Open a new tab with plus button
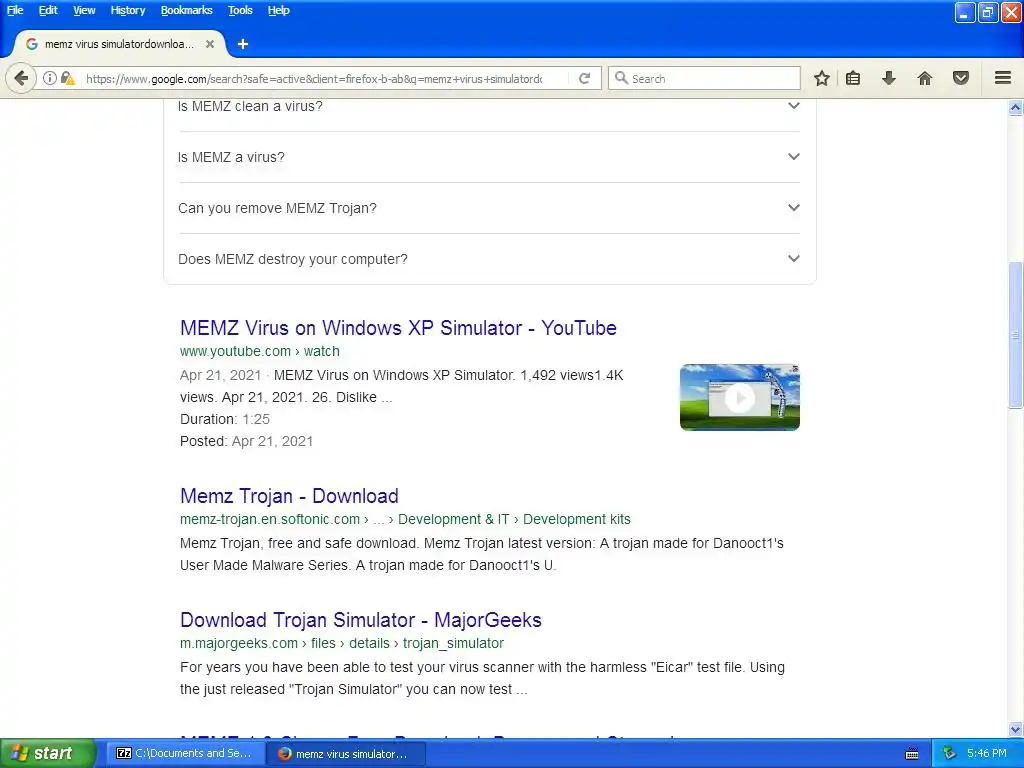 coord(243,44)
